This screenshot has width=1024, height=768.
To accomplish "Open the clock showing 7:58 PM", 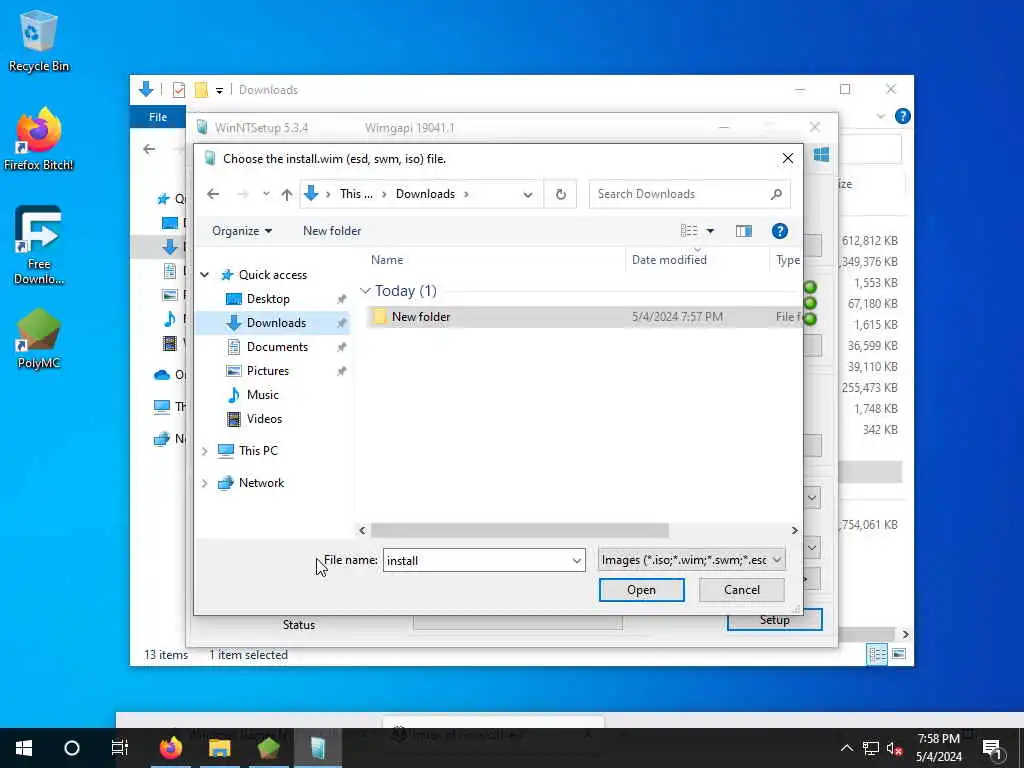I will [938, 748].
